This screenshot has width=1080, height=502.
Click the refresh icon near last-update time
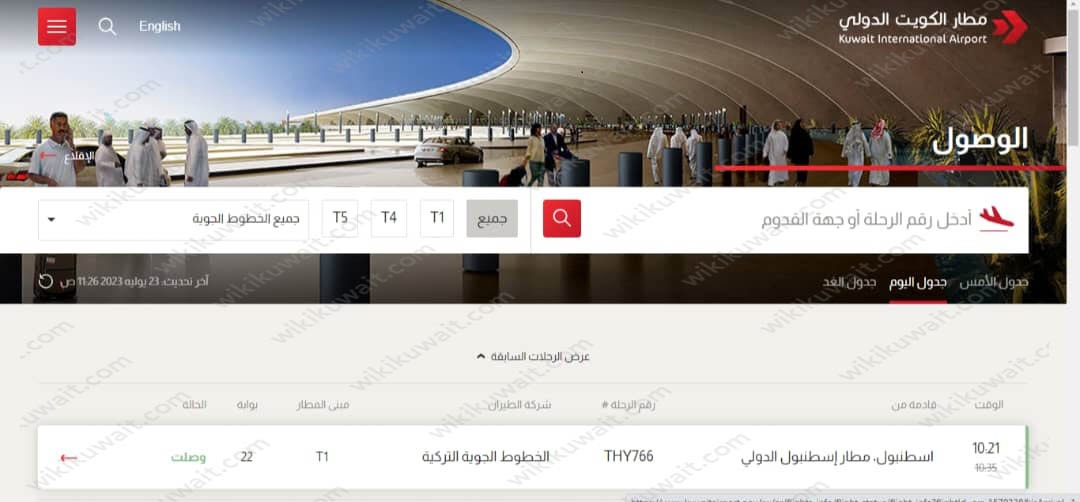[45, 281]
